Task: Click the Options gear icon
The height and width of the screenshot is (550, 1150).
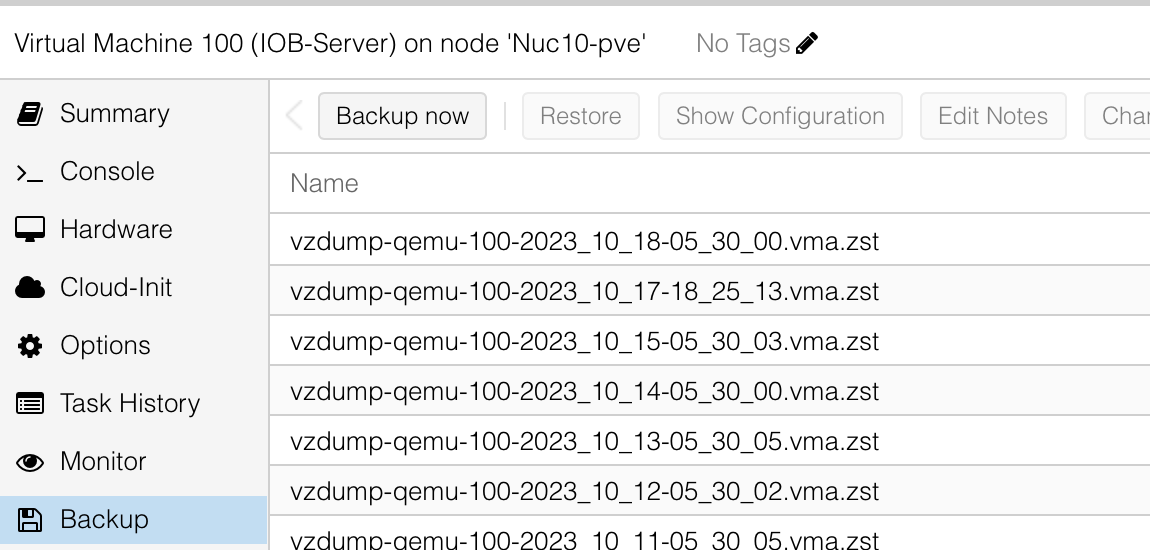Action: [x=29, y=345]
